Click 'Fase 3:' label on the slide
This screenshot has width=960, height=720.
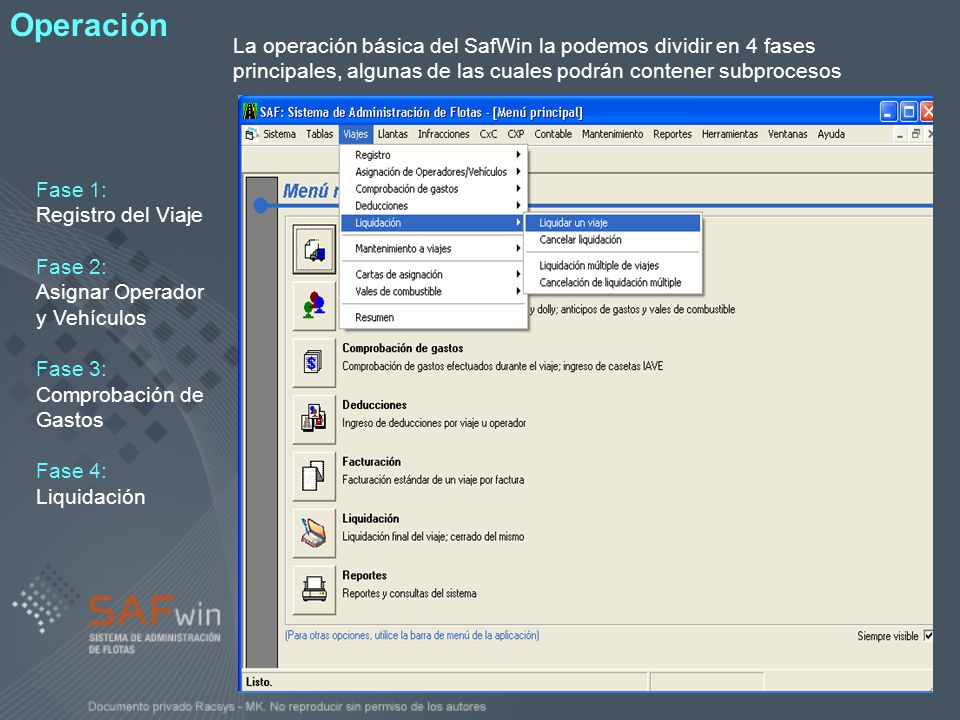point(71,369)
